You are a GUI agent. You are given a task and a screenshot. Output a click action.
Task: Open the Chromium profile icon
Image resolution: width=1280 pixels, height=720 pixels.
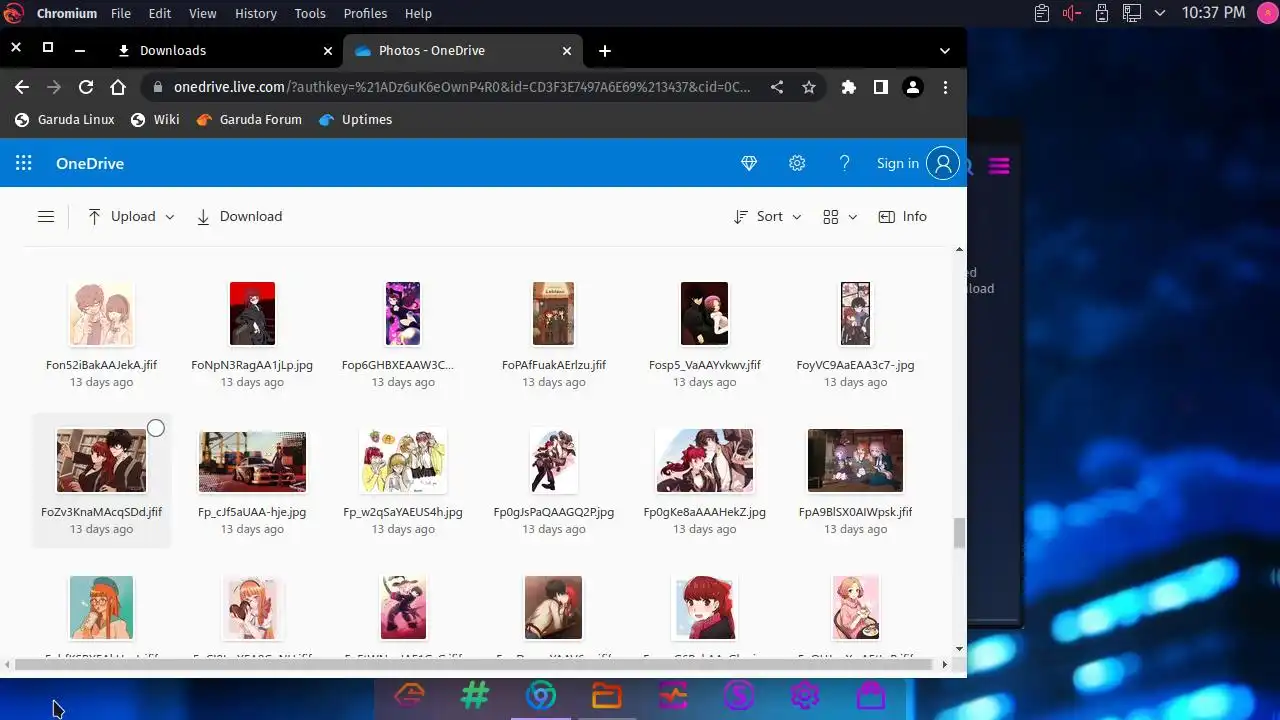point(913,87)
